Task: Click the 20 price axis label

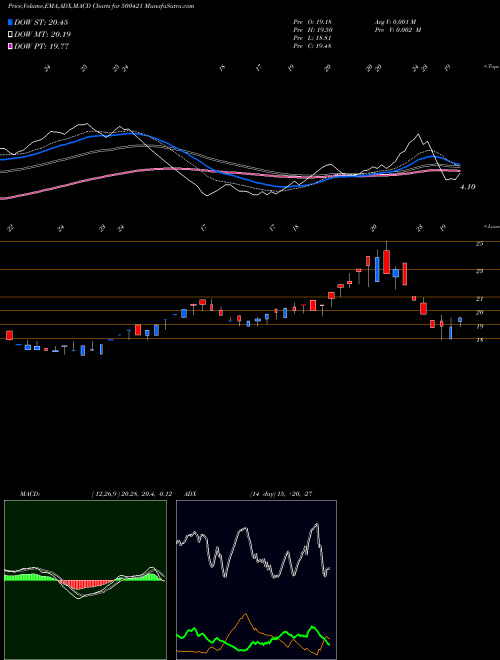Action: (479, 313)
